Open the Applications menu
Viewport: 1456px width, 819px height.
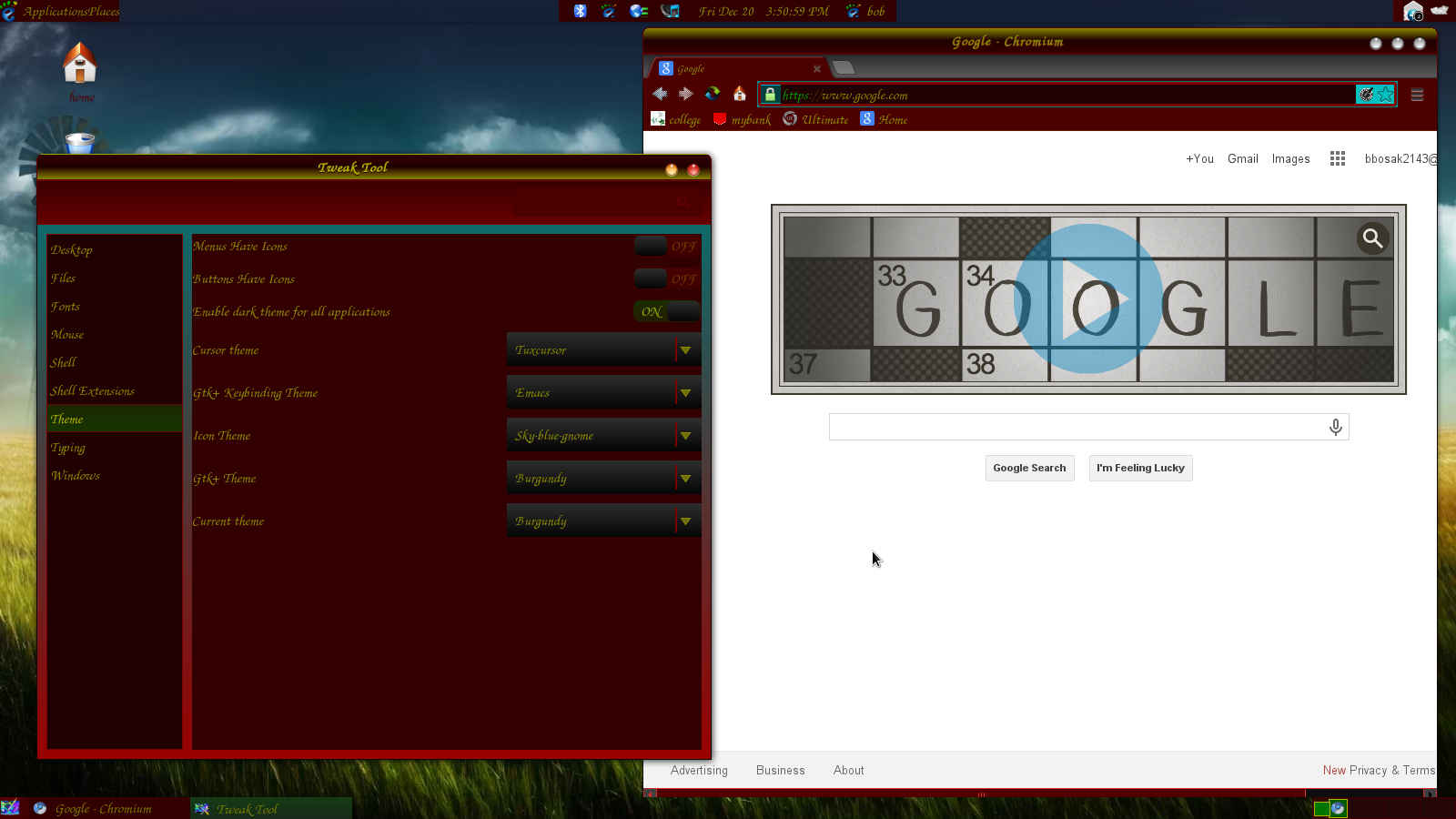coord(56,11)
